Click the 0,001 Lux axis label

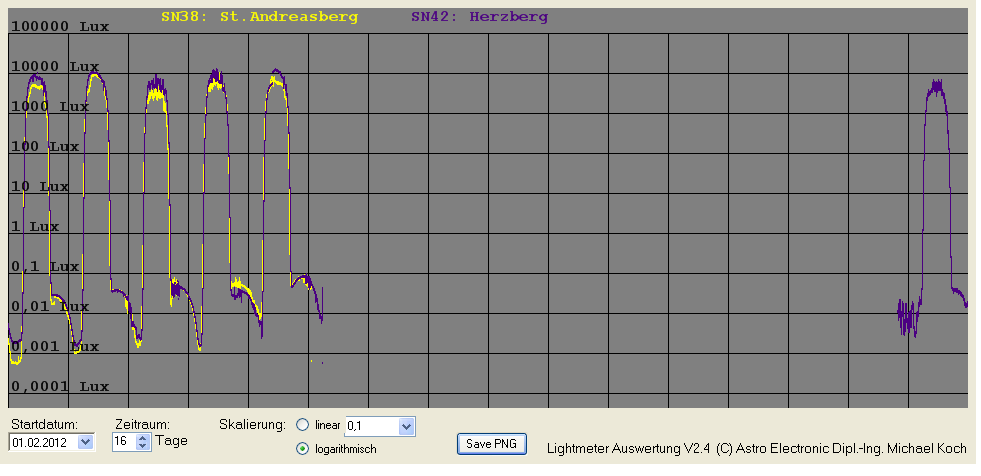[55, 347]
